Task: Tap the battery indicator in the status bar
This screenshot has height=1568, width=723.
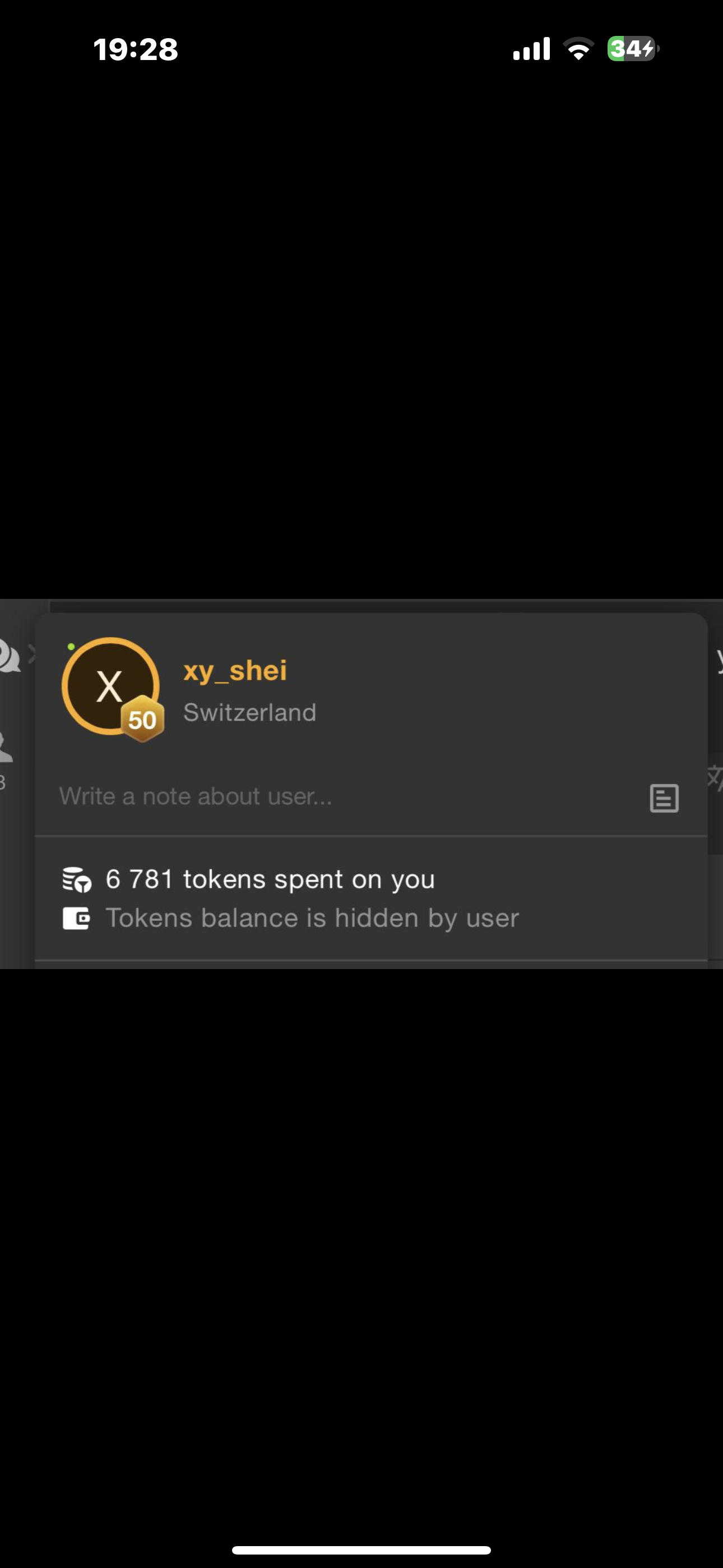Action: pos(633,49)
